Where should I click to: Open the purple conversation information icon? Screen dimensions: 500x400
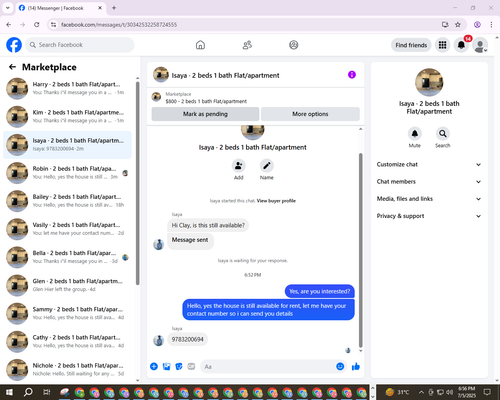[352, 75]
